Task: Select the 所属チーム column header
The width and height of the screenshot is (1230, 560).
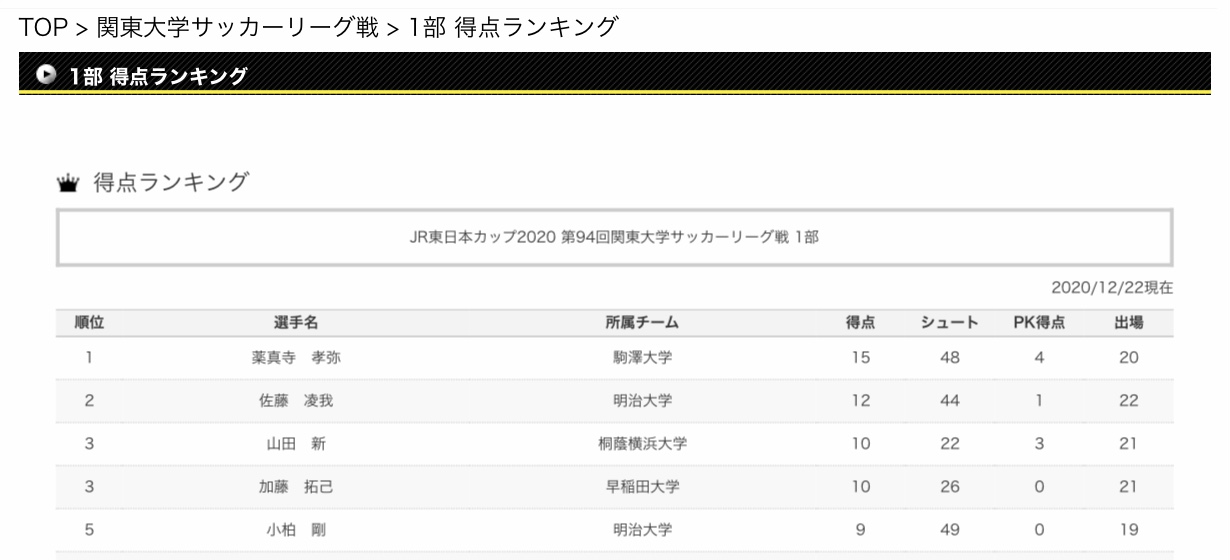Action: click(642, 322)
